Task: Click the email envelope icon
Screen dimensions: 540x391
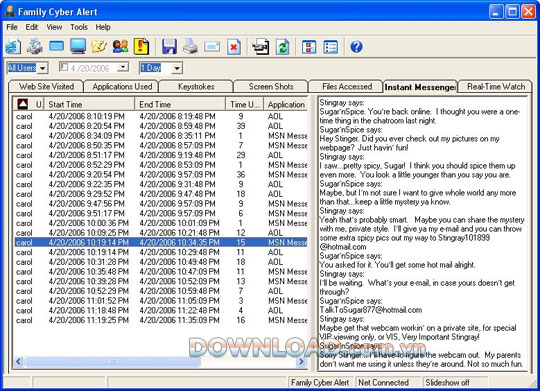Action: coord(212,47)
